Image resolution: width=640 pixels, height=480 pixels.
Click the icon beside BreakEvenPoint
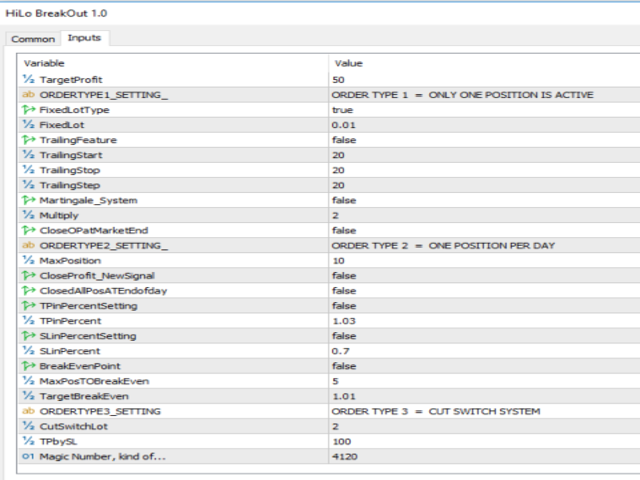point(28,366)
